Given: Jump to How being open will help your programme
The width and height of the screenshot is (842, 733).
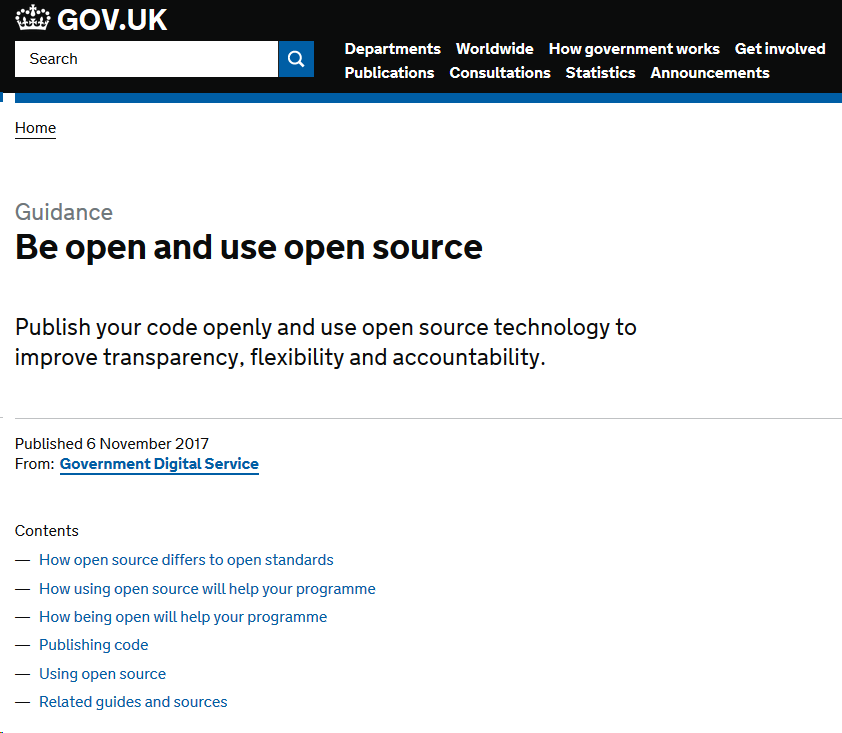Looking at the screenshot, I should coord(183,616).
